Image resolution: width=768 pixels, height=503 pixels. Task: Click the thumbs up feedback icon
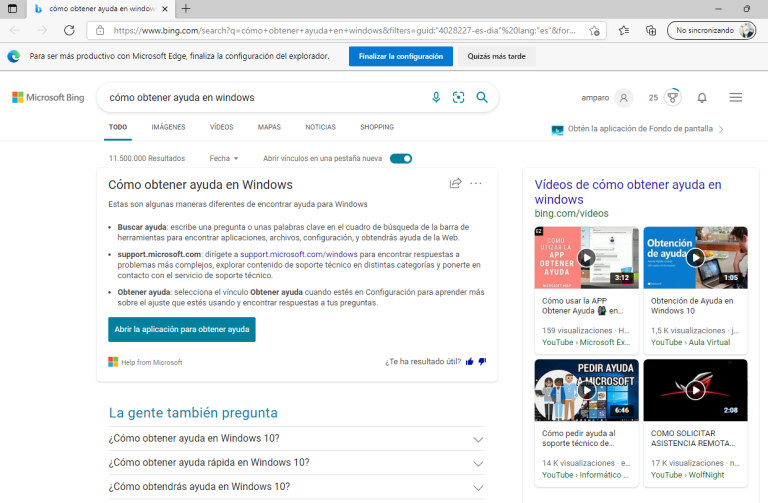(469, 361)
